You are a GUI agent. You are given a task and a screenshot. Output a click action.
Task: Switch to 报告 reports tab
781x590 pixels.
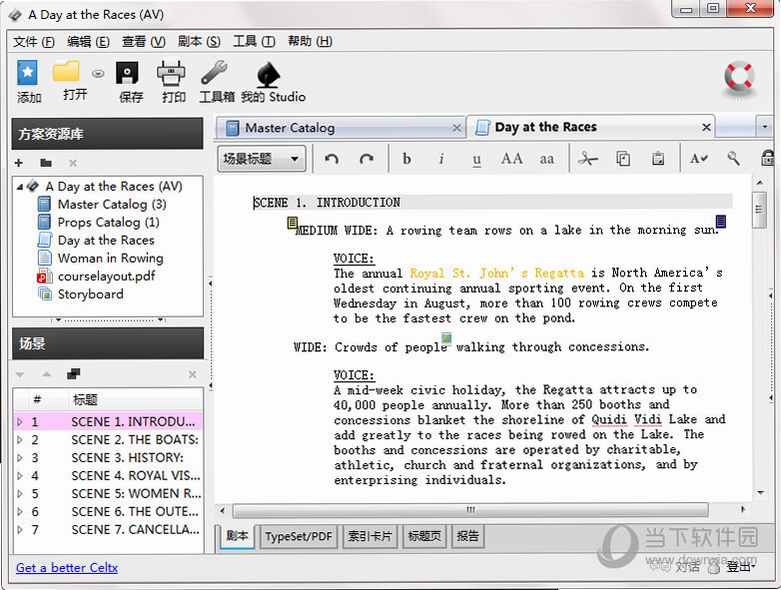(468, 536)
